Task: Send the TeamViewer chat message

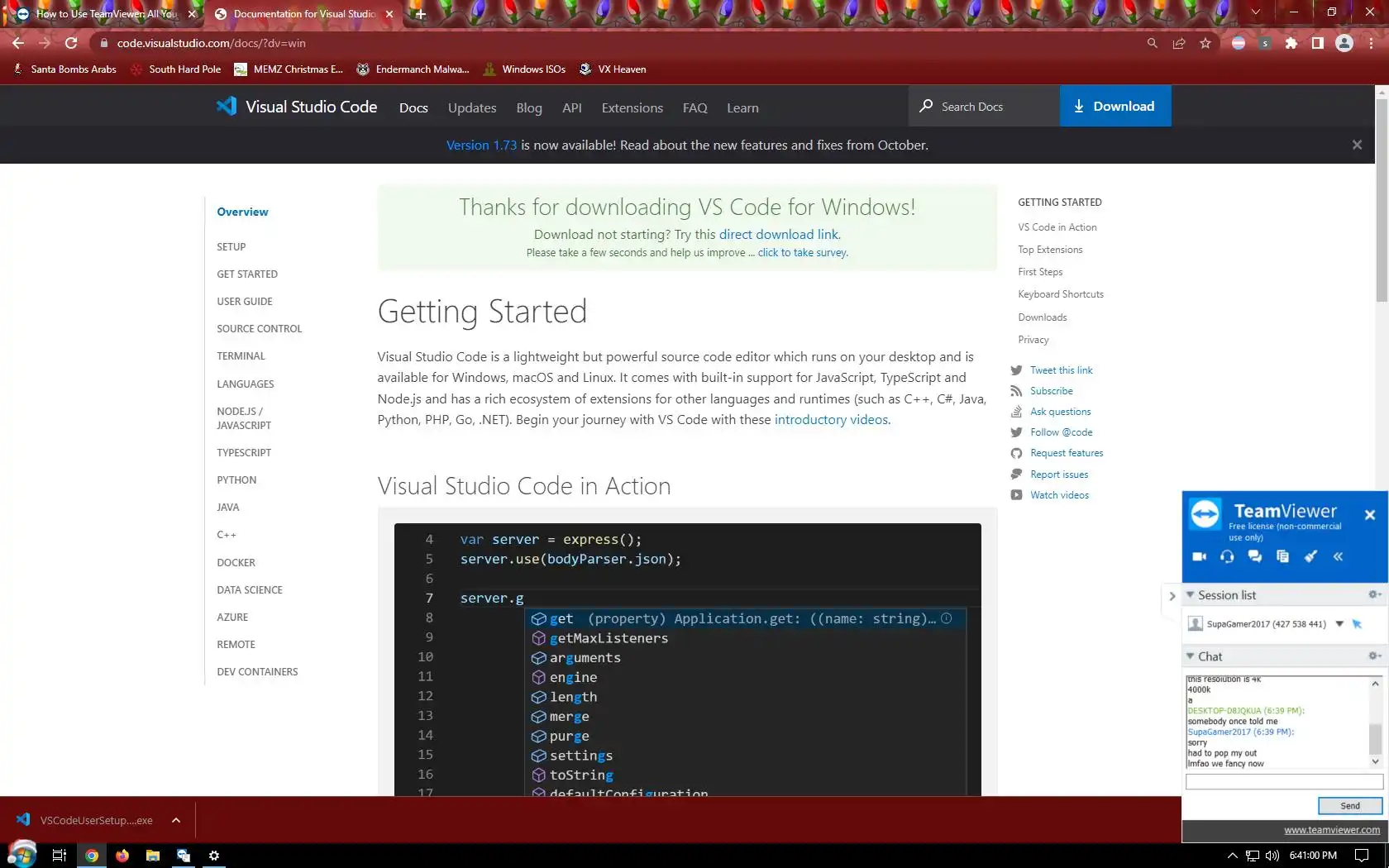Action: click(1350, 806)
